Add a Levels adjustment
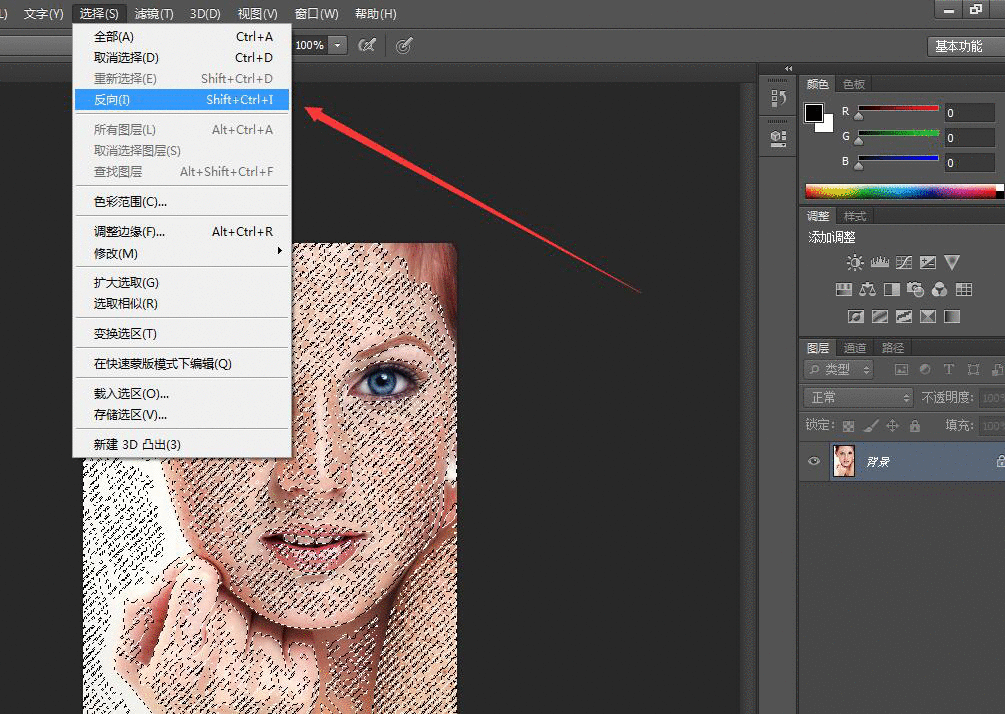This screenshot has height=714, width=1005. (x=880, y=263)
